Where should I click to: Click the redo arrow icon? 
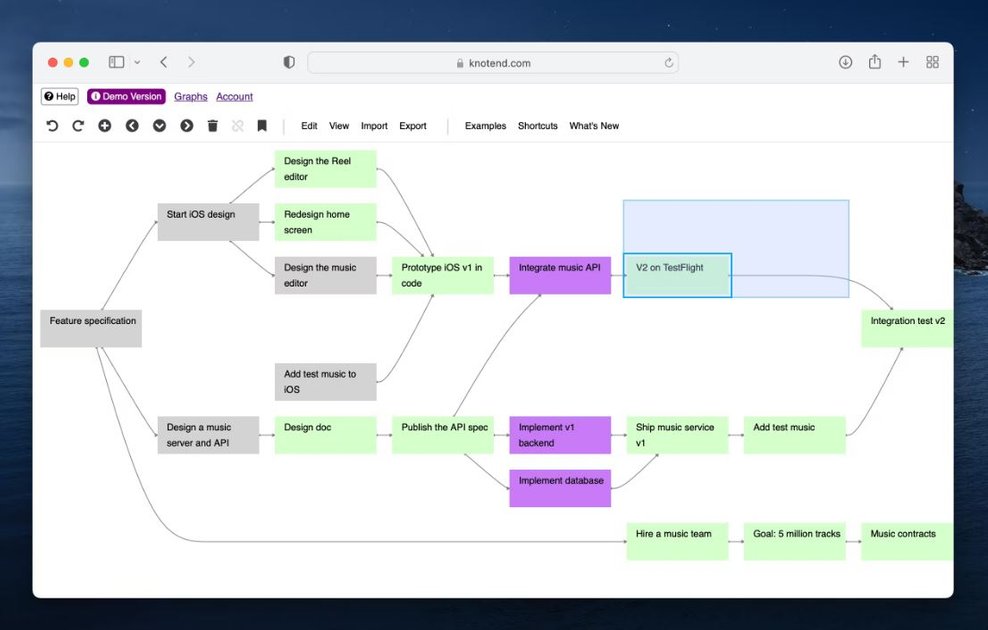click(x=78, y=126)
